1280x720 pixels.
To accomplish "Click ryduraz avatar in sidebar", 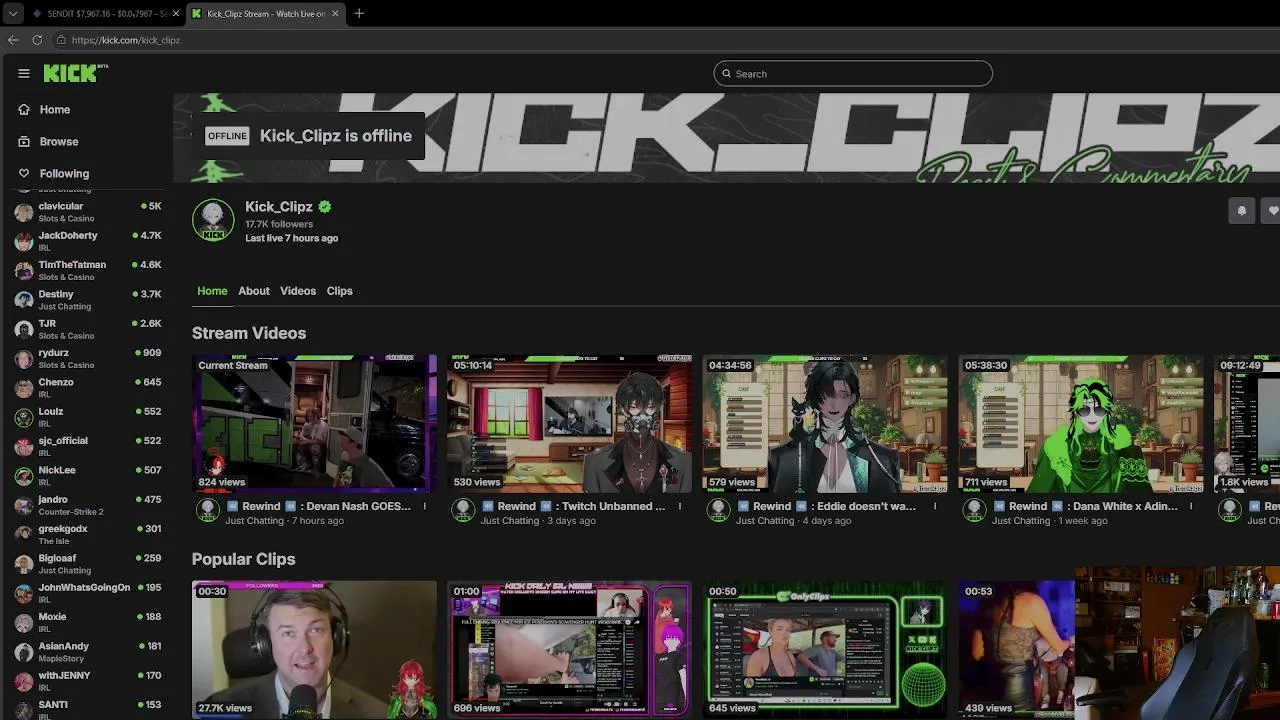I will 24,359.
